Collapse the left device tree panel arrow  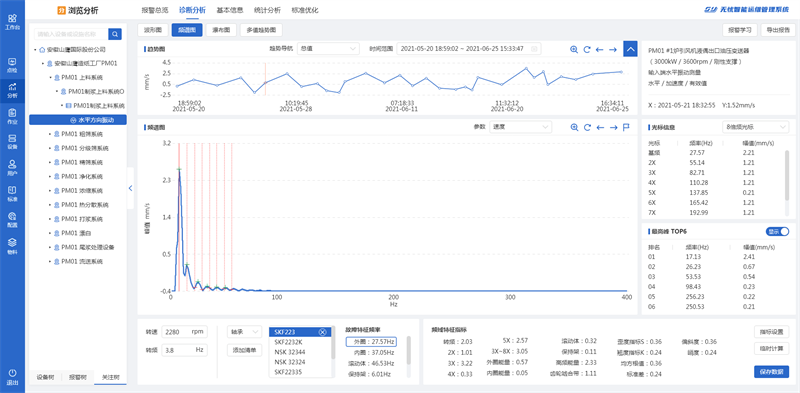[x=130, y=188]
